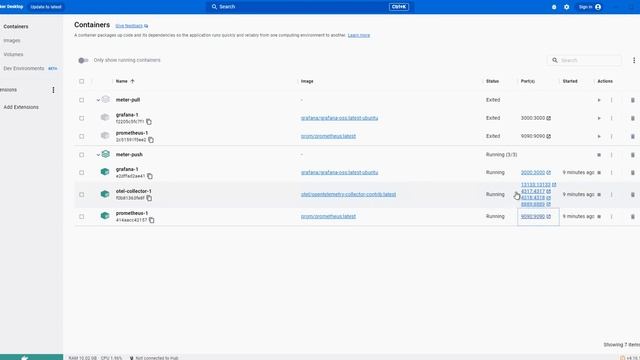
Task: Delete the otel-collector-1 container
Action: (633, 195)
